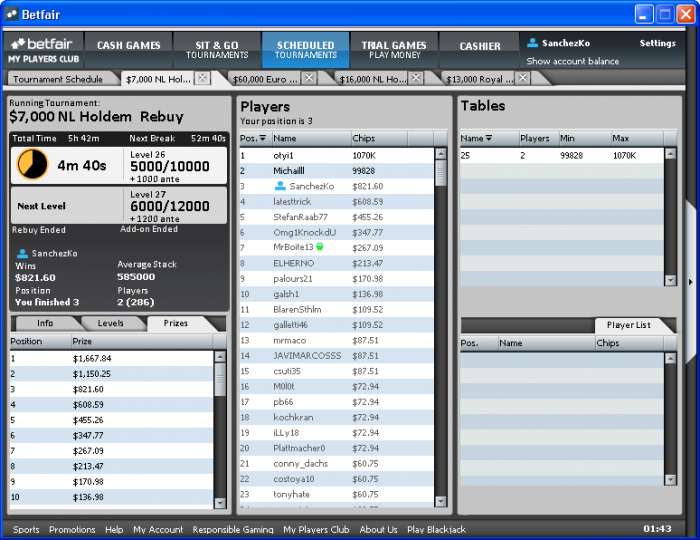The height and width of the screenshot is (540, 700).
Task: Click Show account balance
Action: [x=573, y=61]
